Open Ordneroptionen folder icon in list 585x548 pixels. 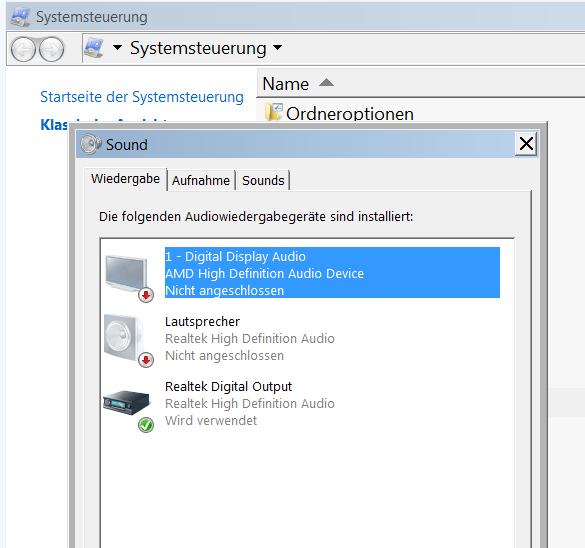click(x=274, y=112)
